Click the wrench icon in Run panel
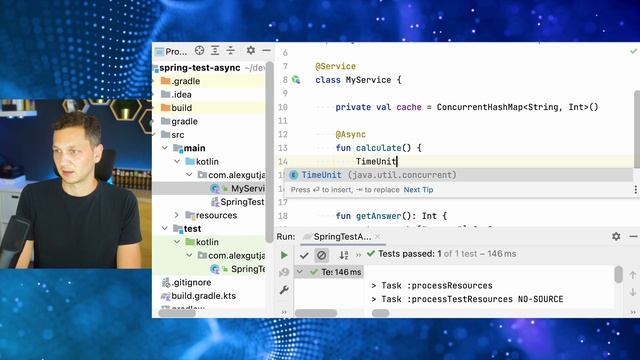This screenshot has width=640, height=360. click(x=284, y=290)
